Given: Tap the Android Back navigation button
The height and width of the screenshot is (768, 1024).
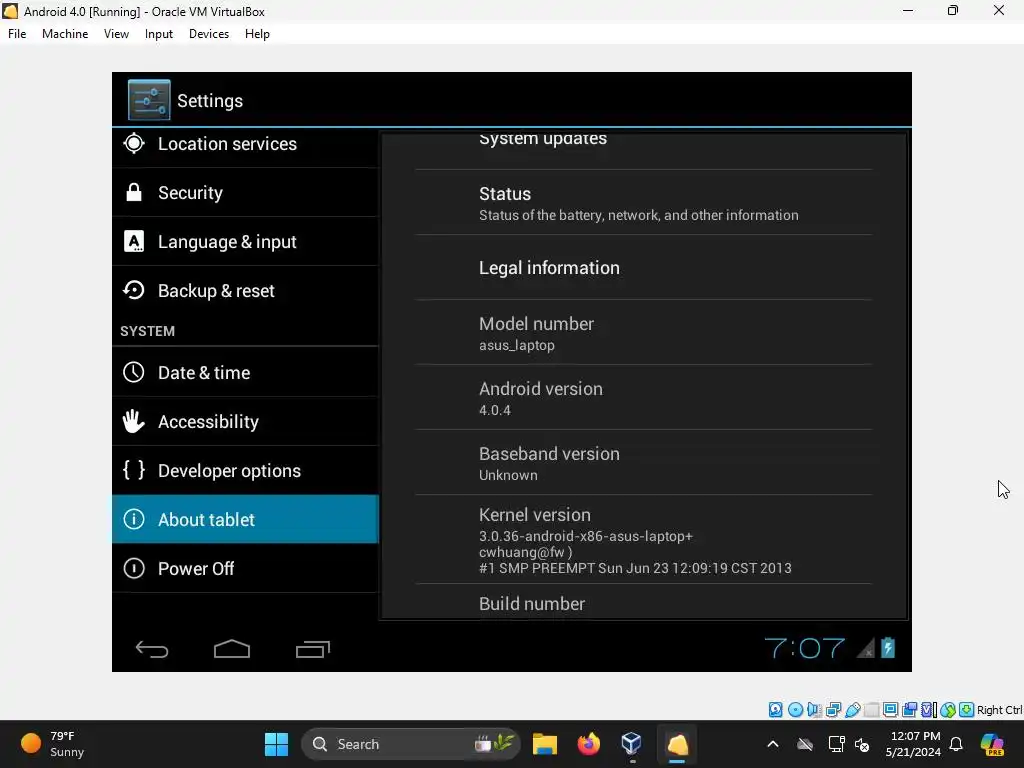Looking at the screenshot, I should (152, 648).
